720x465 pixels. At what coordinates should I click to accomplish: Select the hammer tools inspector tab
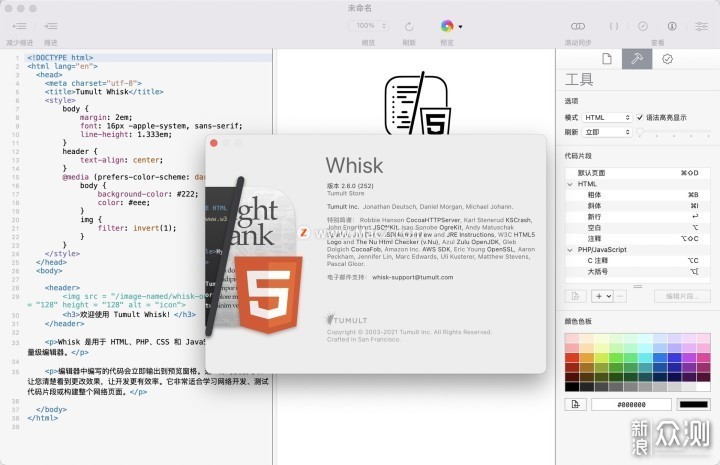[x=637, y=59]
